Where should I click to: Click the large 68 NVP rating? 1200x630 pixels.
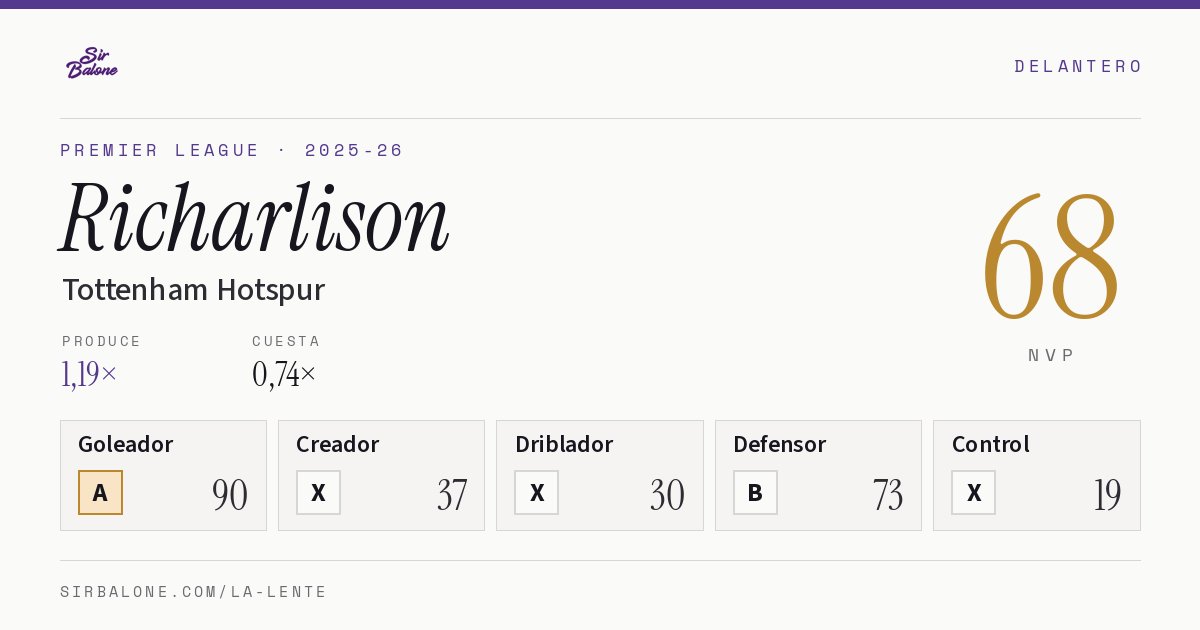(x=1050, y=256)
